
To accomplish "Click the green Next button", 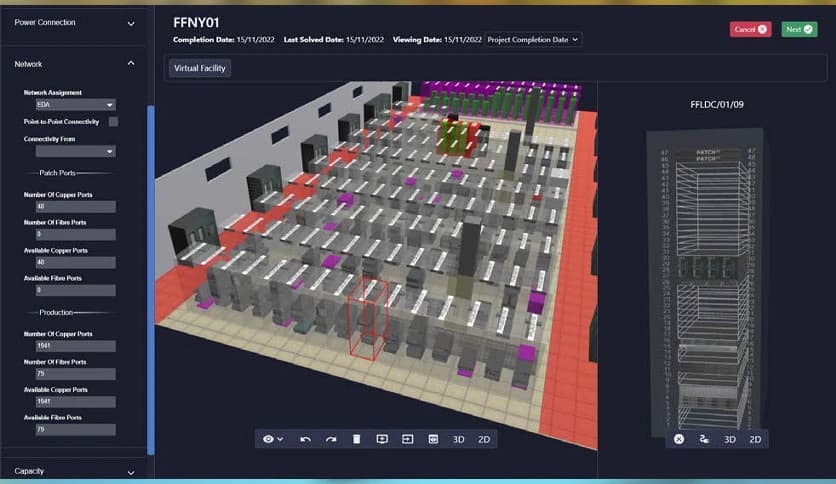I will [x=799, y=29].
